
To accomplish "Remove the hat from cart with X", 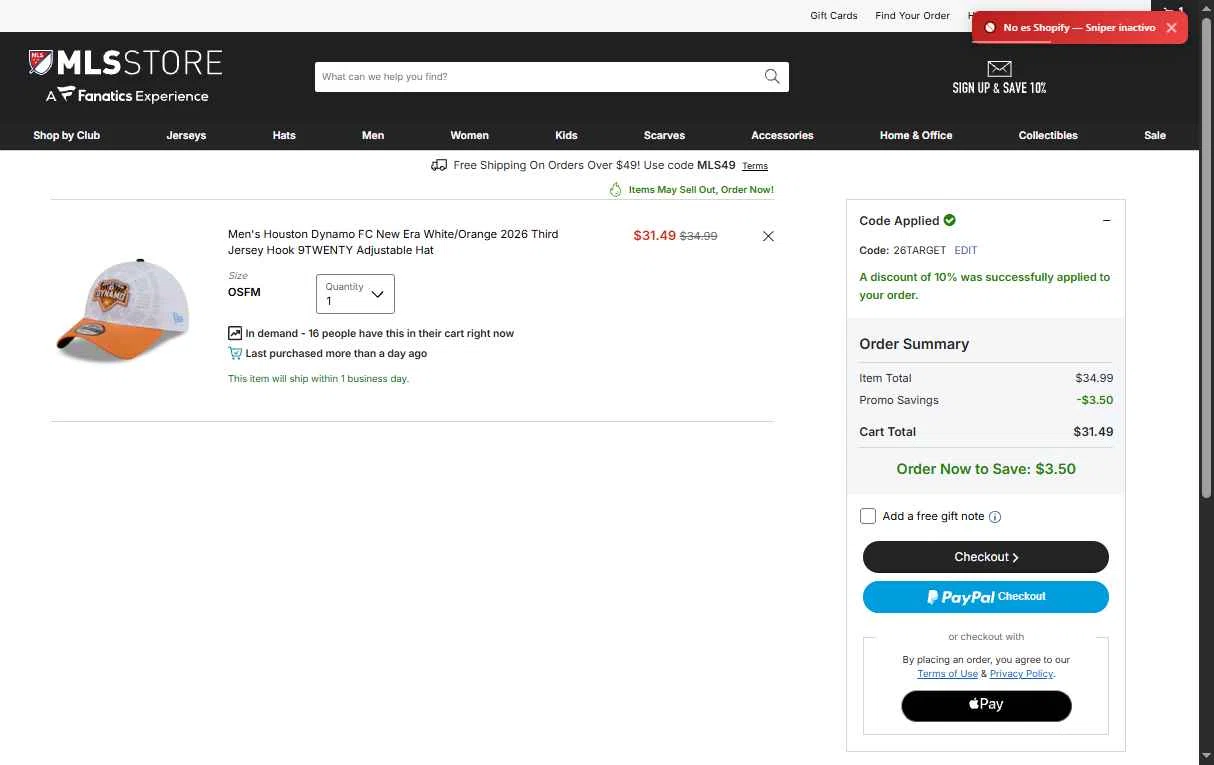I will point(768,236).
